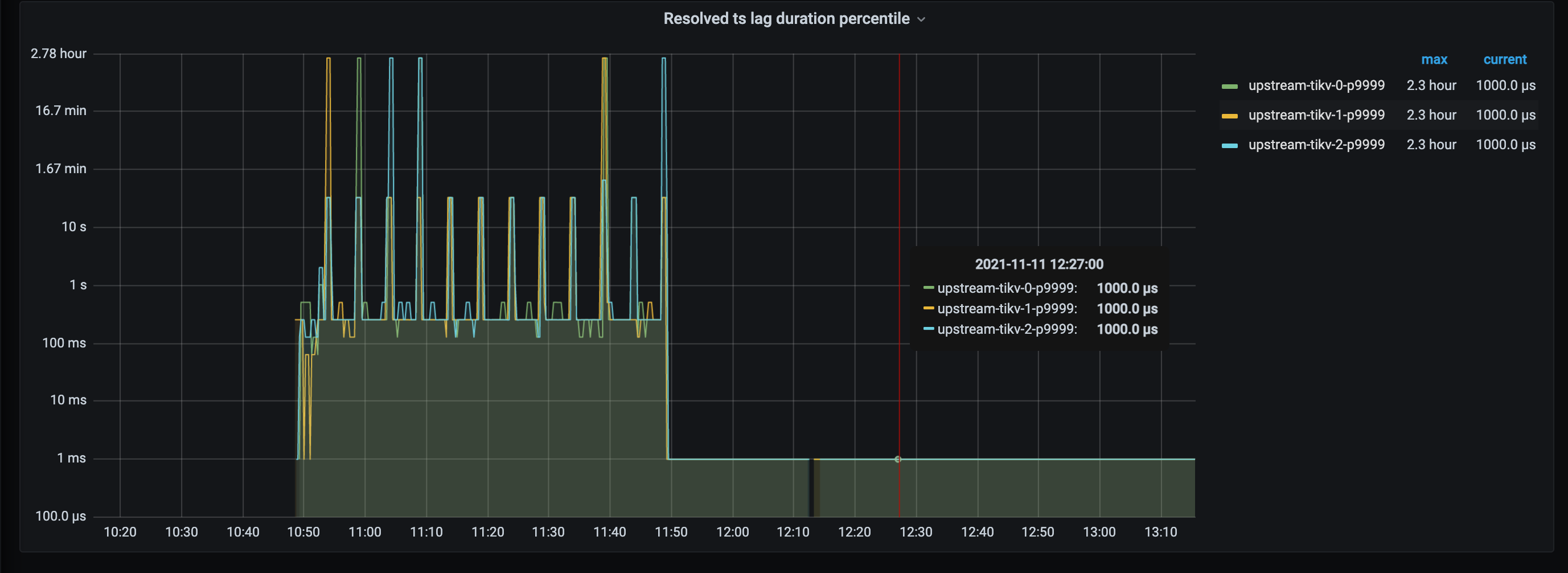Sort legend by the max column header
The height and width of the screenshot is (573, 1568).
tap(1435, 60)
